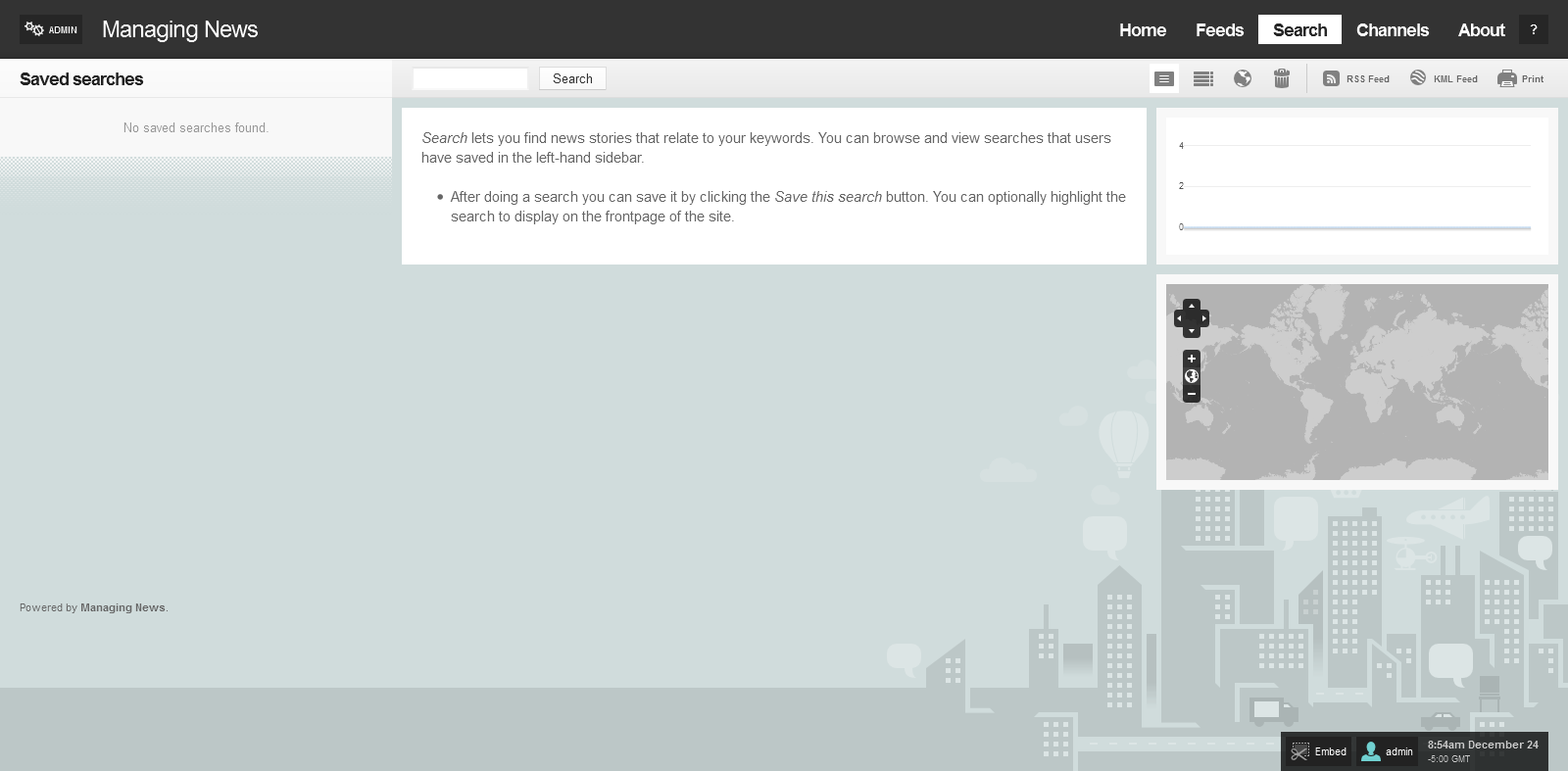Open the RSS Feed link
Image resolution: width=1568 pixels, height=771 pixels.
[x=1356, y=78]
